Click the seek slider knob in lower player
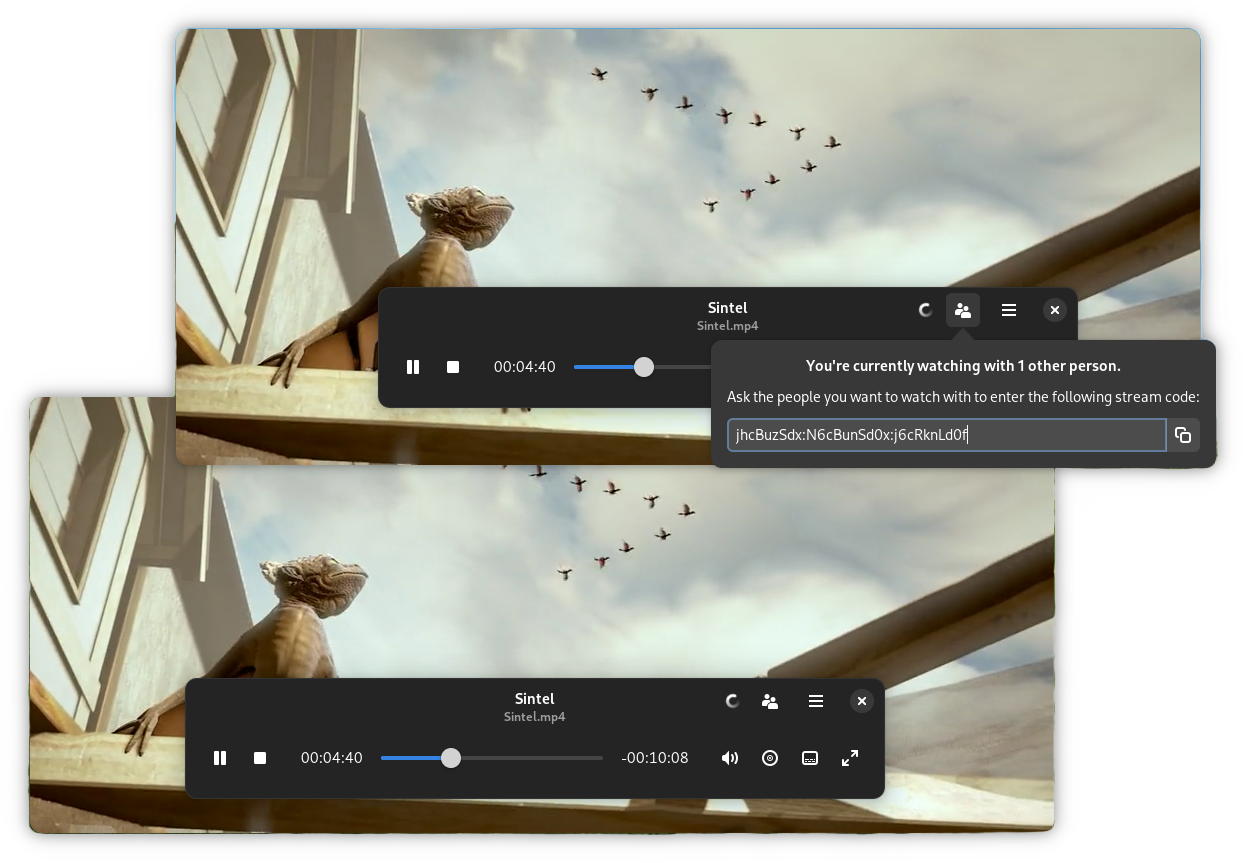The height and width of the screenshot is (863, 1246). [451, 758]
